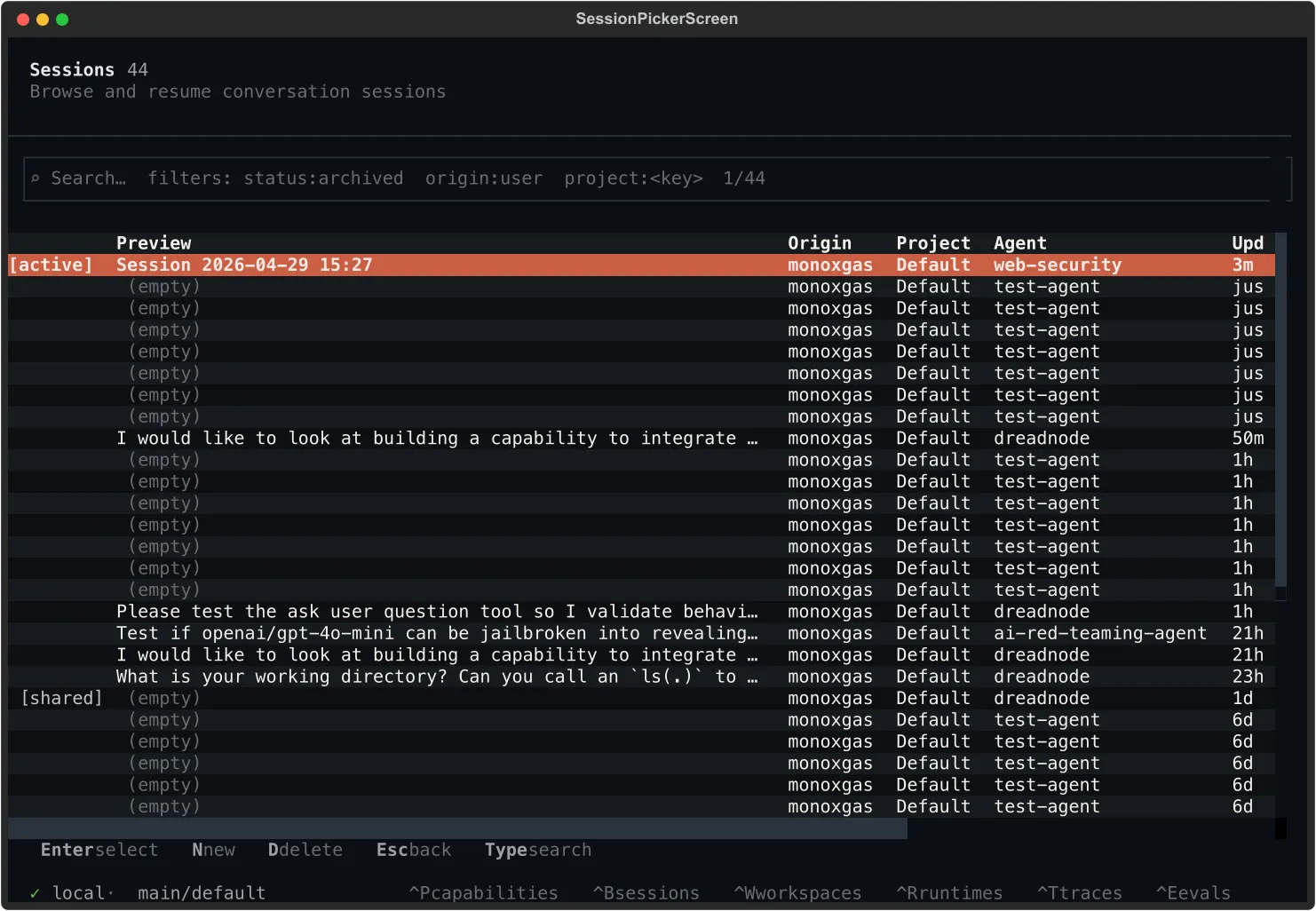
Task: Click the D delete shortcut
Action: (305, 850)
